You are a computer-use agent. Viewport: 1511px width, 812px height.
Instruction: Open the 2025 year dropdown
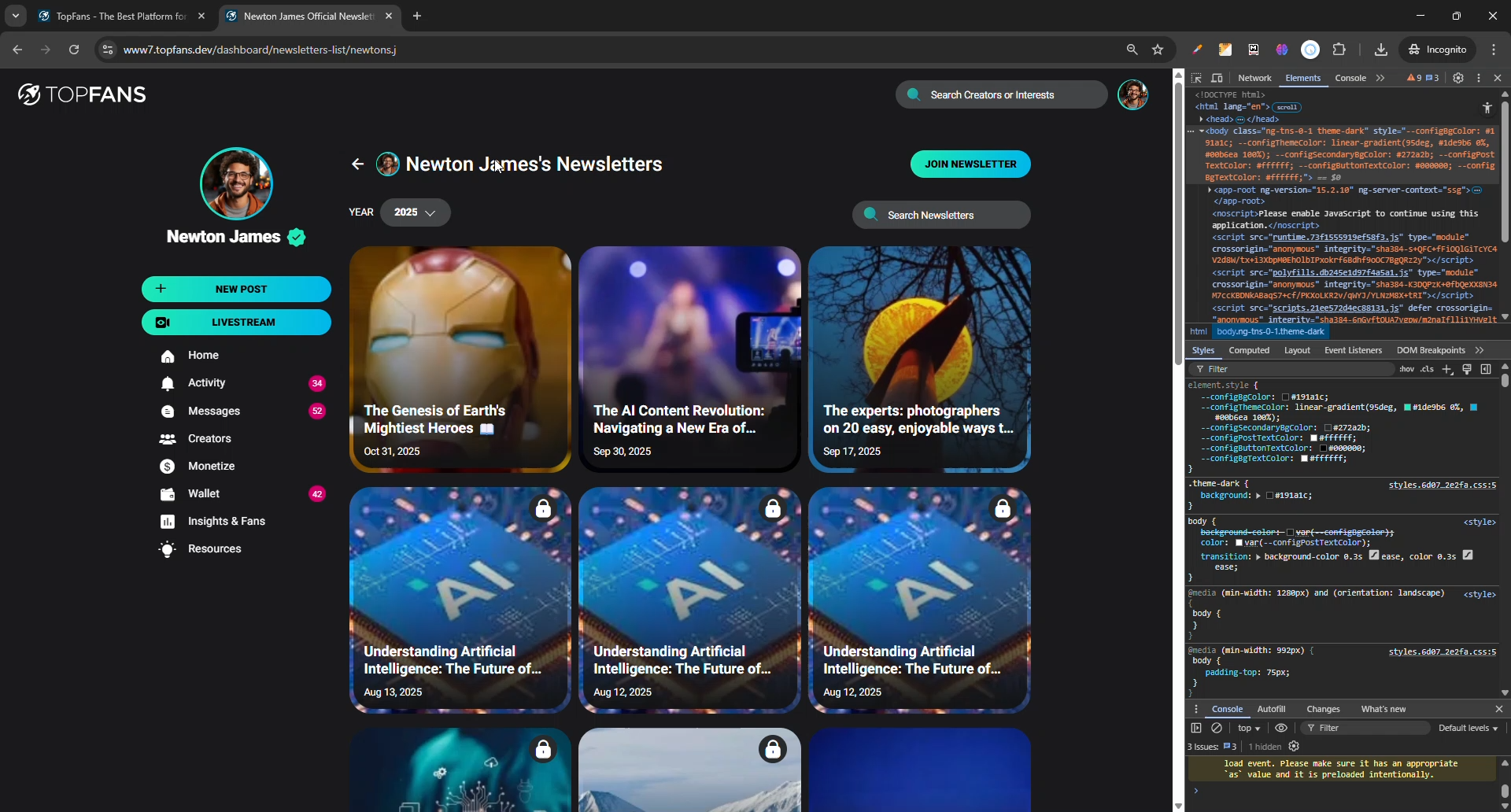pos(415,213)
